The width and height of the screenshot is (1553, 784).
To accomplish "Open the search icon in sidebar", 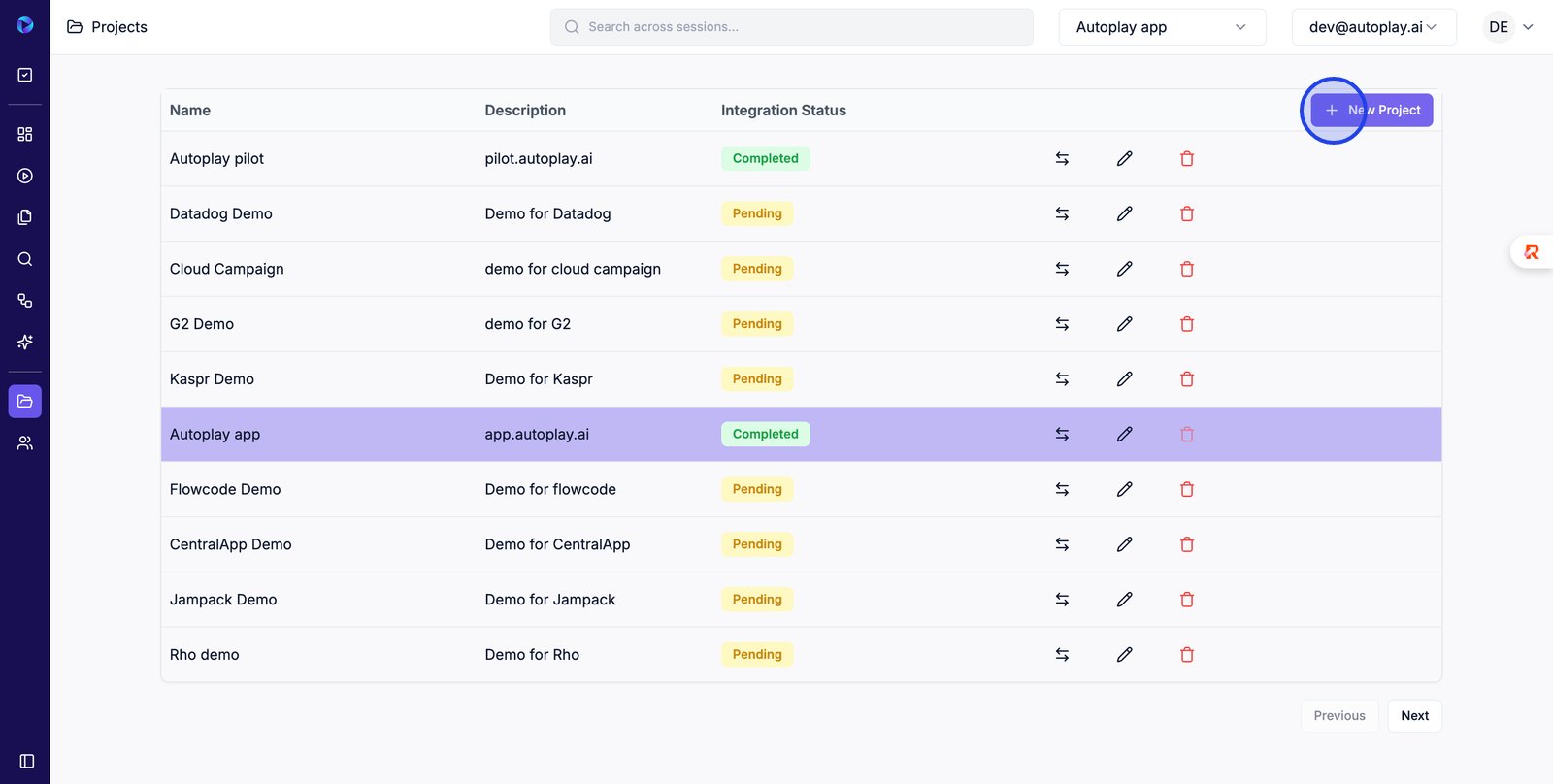I will pyautogui.click(x=25, y=259).
